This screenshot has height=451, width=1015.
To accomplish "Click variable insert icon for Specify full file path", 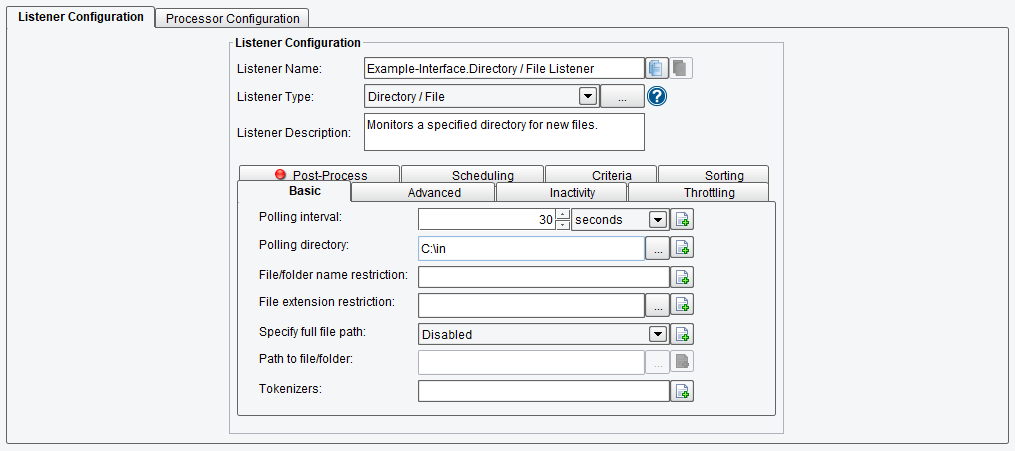I will (682, 334).
